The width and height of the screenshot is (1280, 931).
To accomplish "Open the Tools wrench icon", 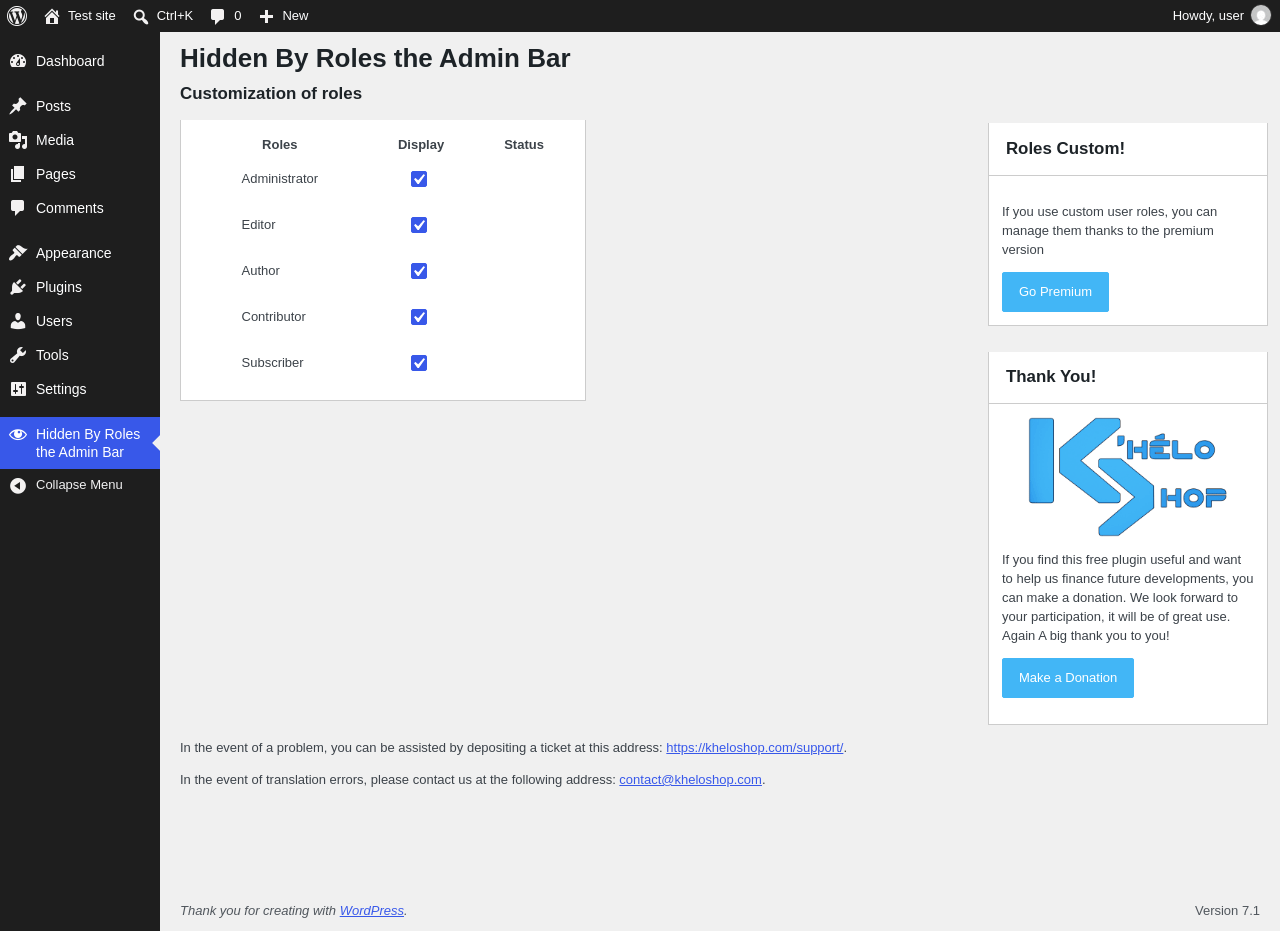I will (x=18, y=355).
